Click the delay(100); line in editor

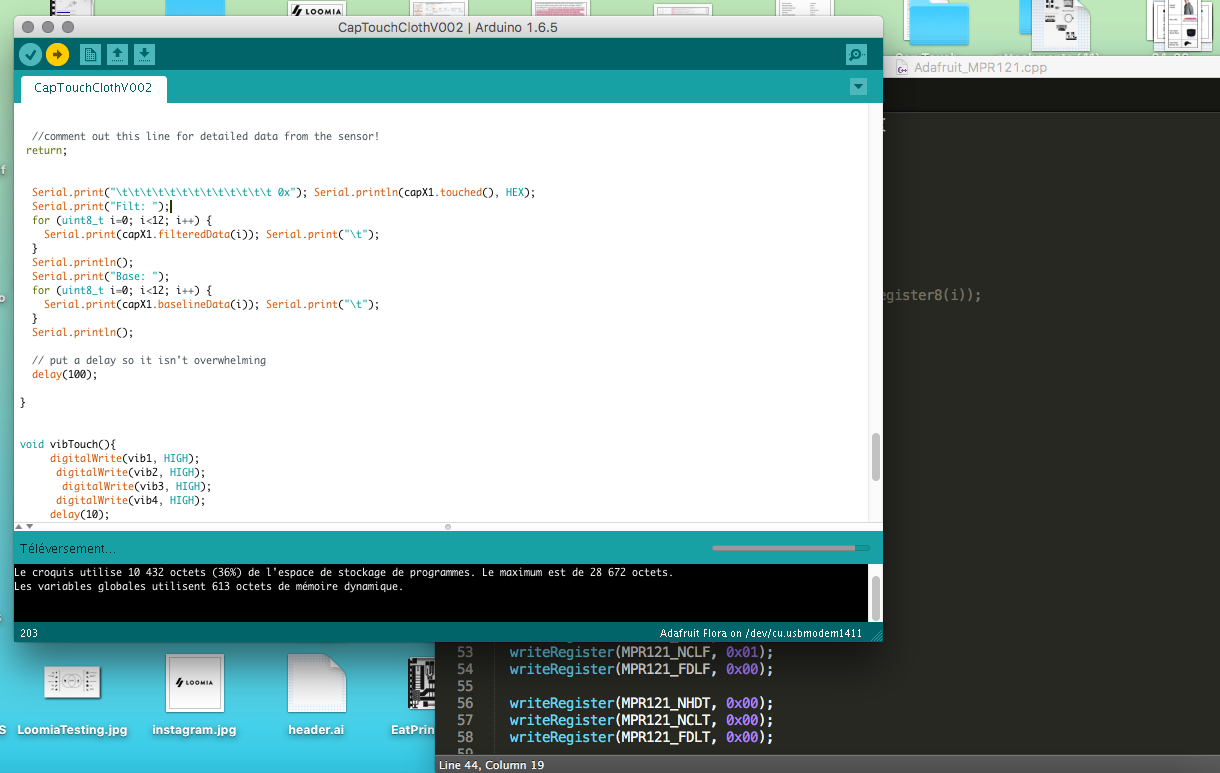tap(64, 374)
